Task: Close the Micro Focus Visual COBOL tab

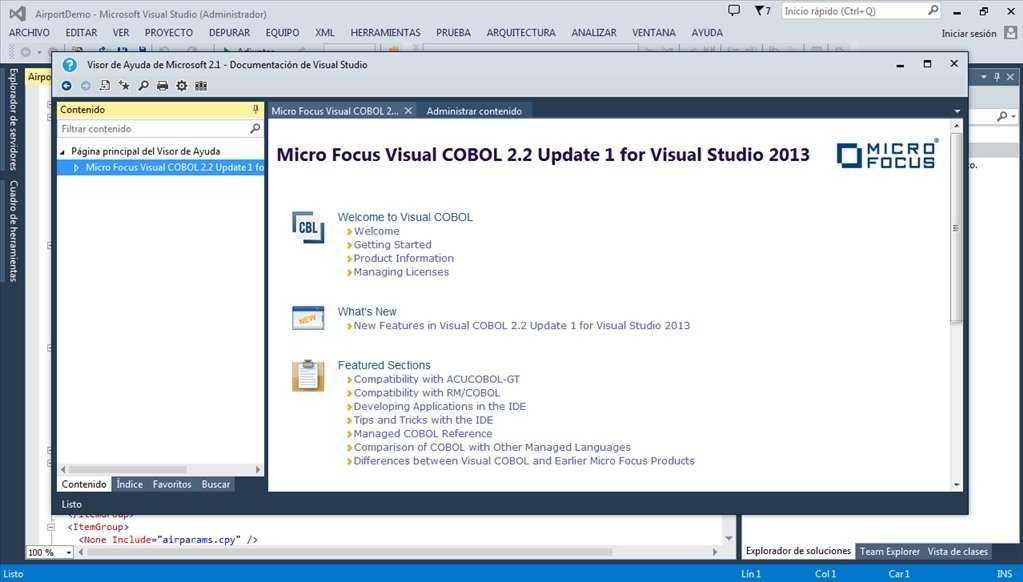Action: (408, 111)
